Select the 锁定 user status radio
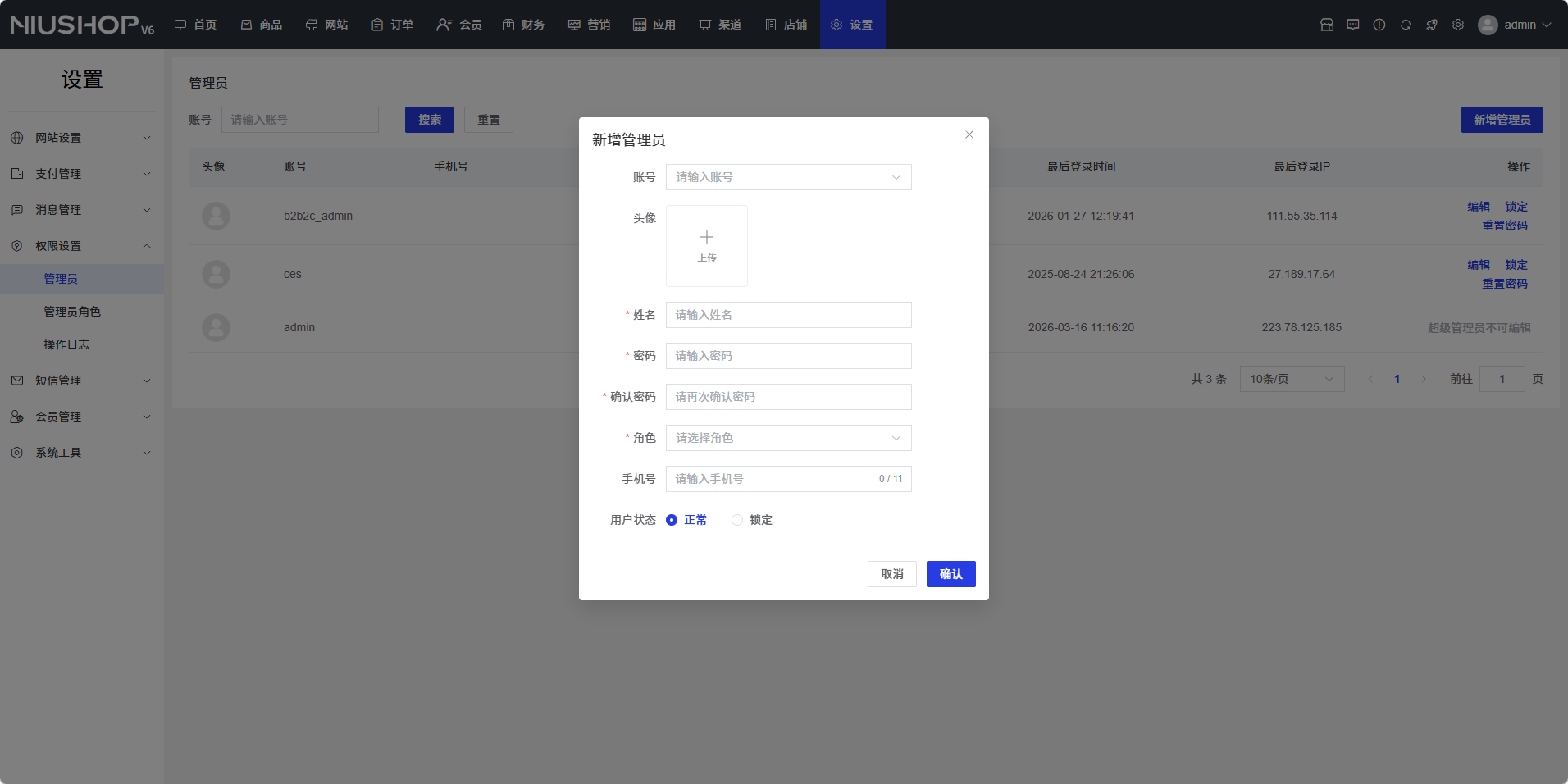Viewport: 1568px width, 784px height. (x=737, y=520)
